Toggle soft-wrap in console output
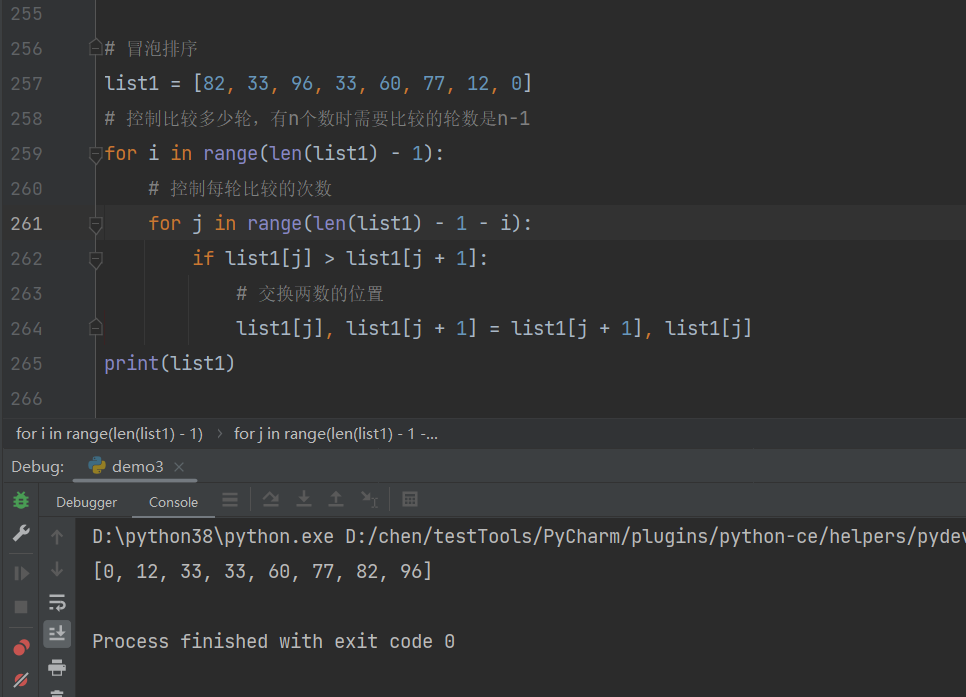This screenshot has height=697, width=966. pos(57,602)
